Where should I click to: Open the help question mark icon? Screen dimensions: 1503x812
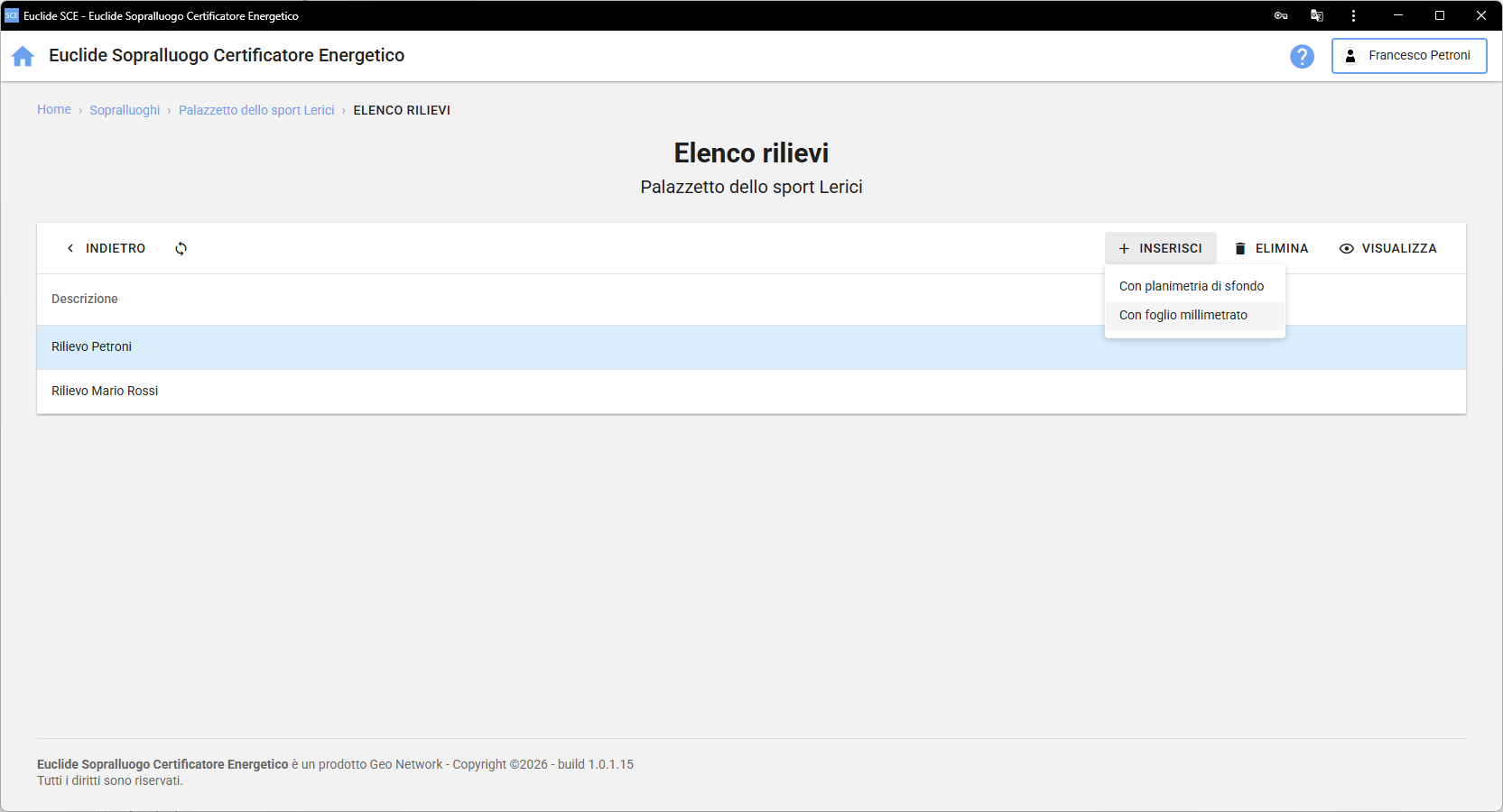coord(1302,56)
